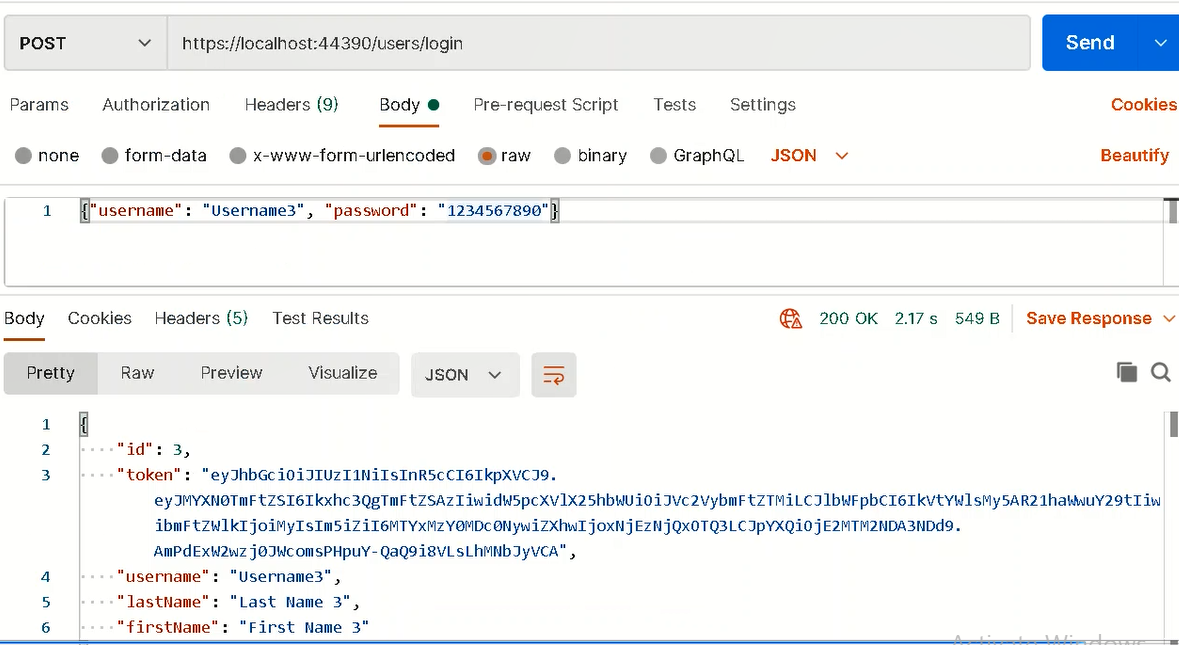Select the raw body type radio
The image size is (1179, 645).
tap(486, 156)
